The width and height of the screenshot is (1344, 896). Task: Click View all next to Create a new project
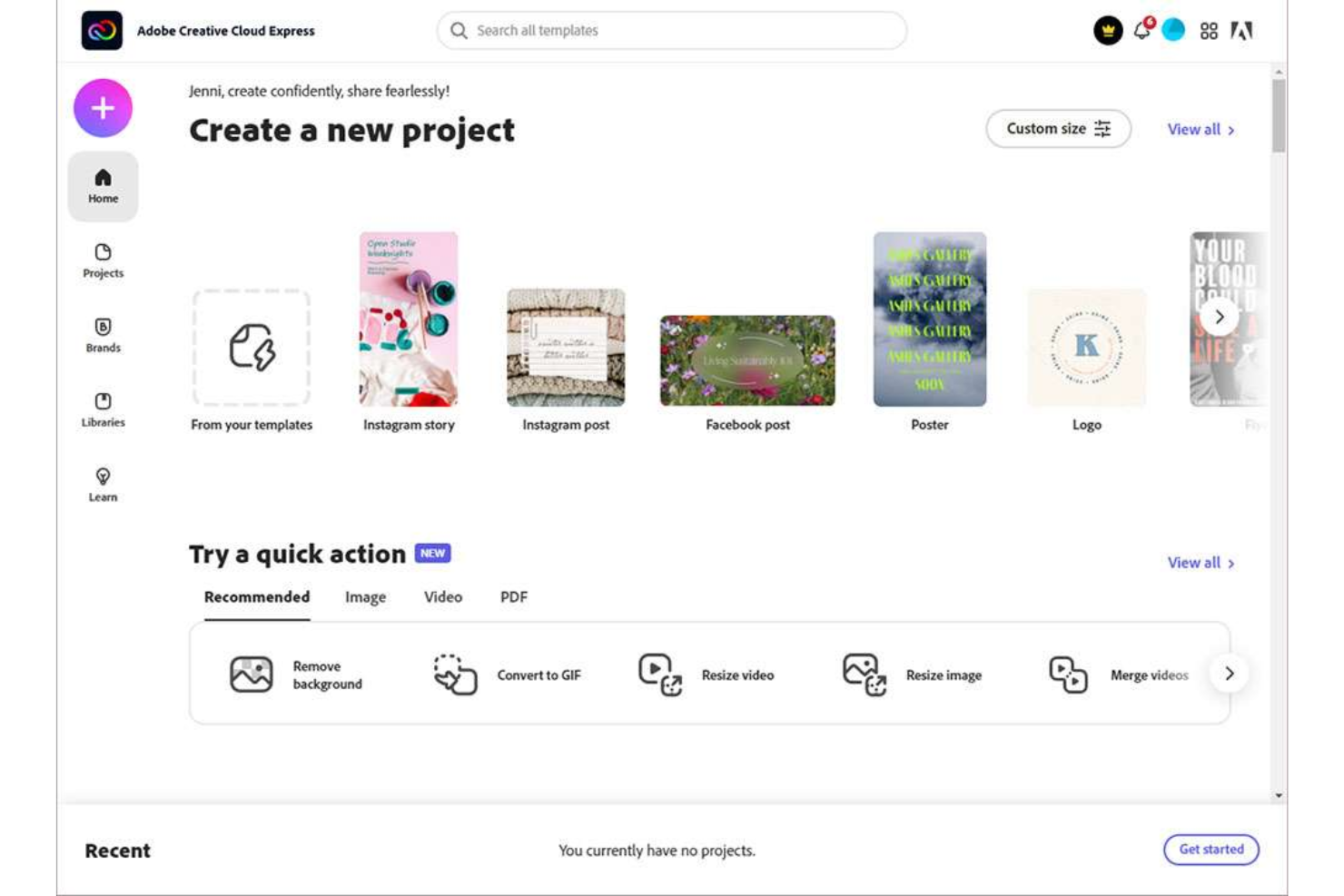point(1201,129)
